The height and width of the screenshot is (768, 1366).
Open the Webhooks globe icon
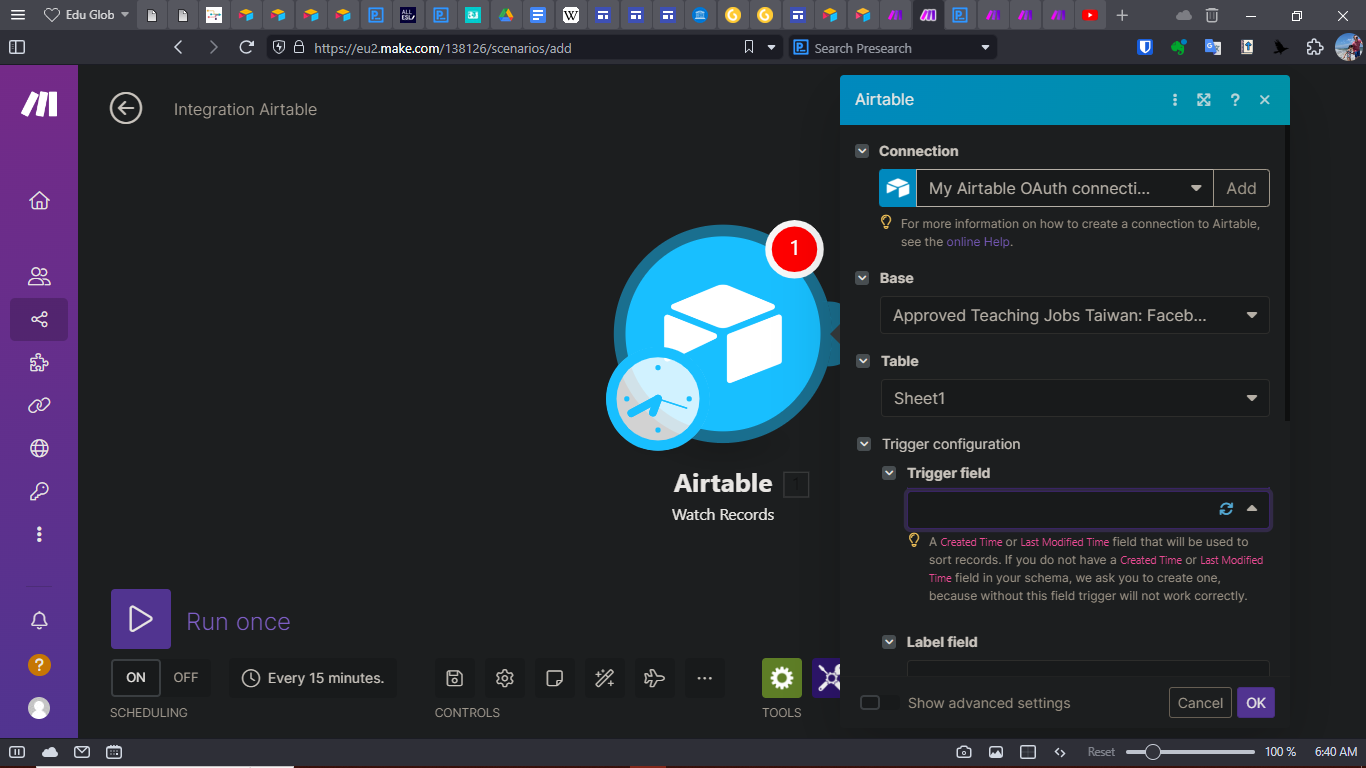pos(39,448)
